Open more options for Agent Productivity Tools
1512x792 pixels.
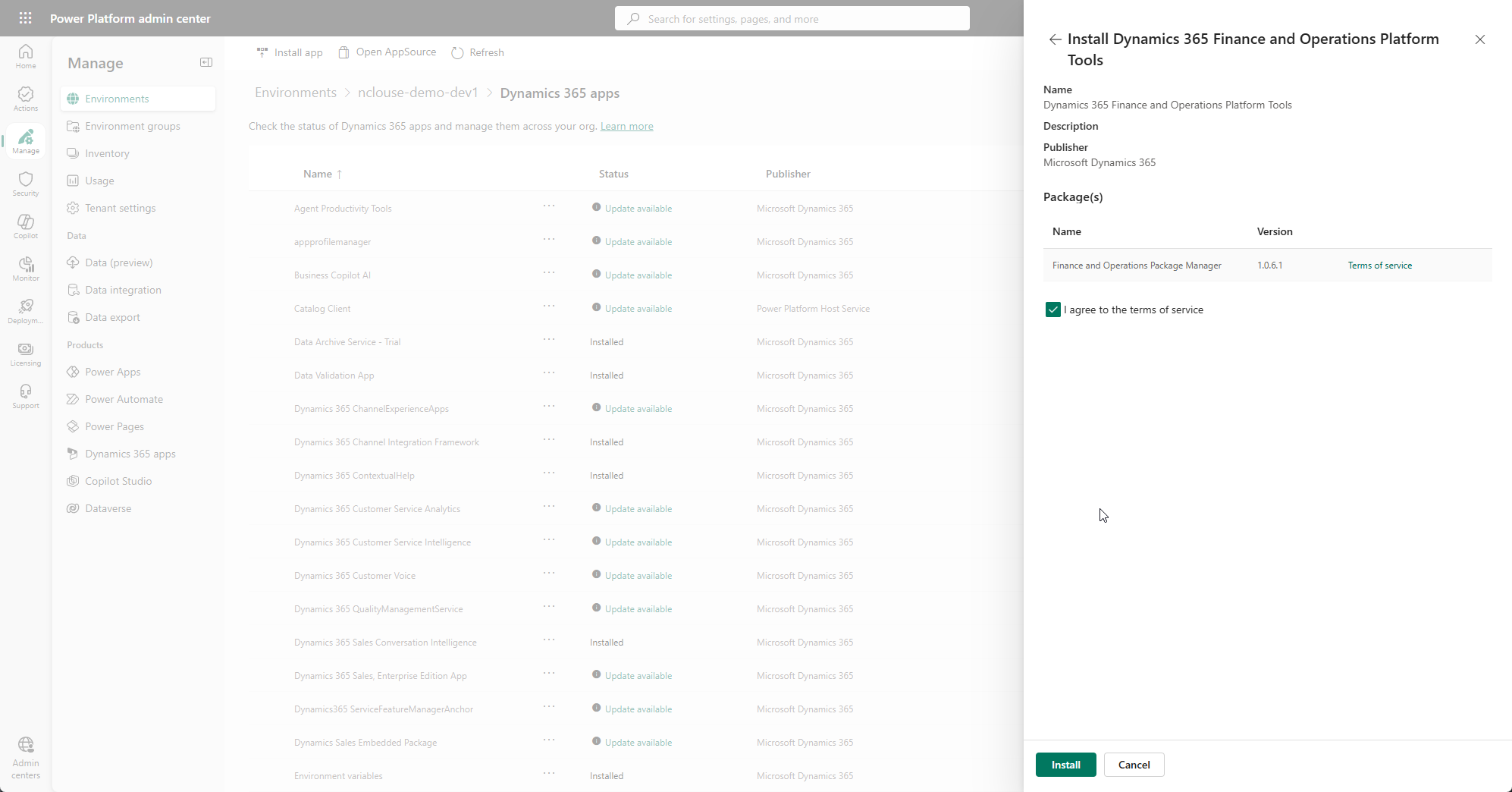click(549, 206)
